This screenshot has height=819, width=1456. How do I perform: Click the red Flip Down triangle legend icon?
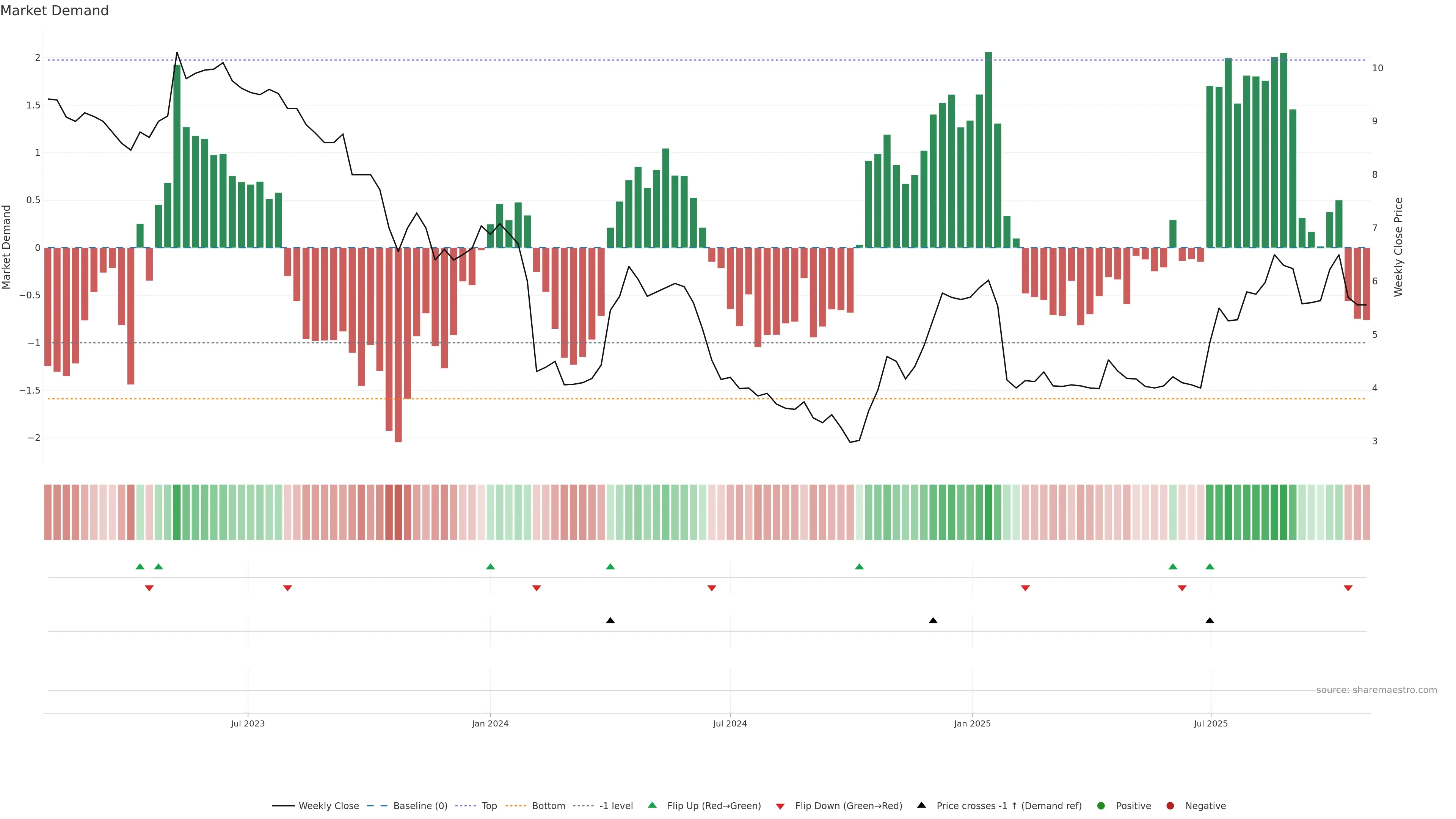(780, 806)
